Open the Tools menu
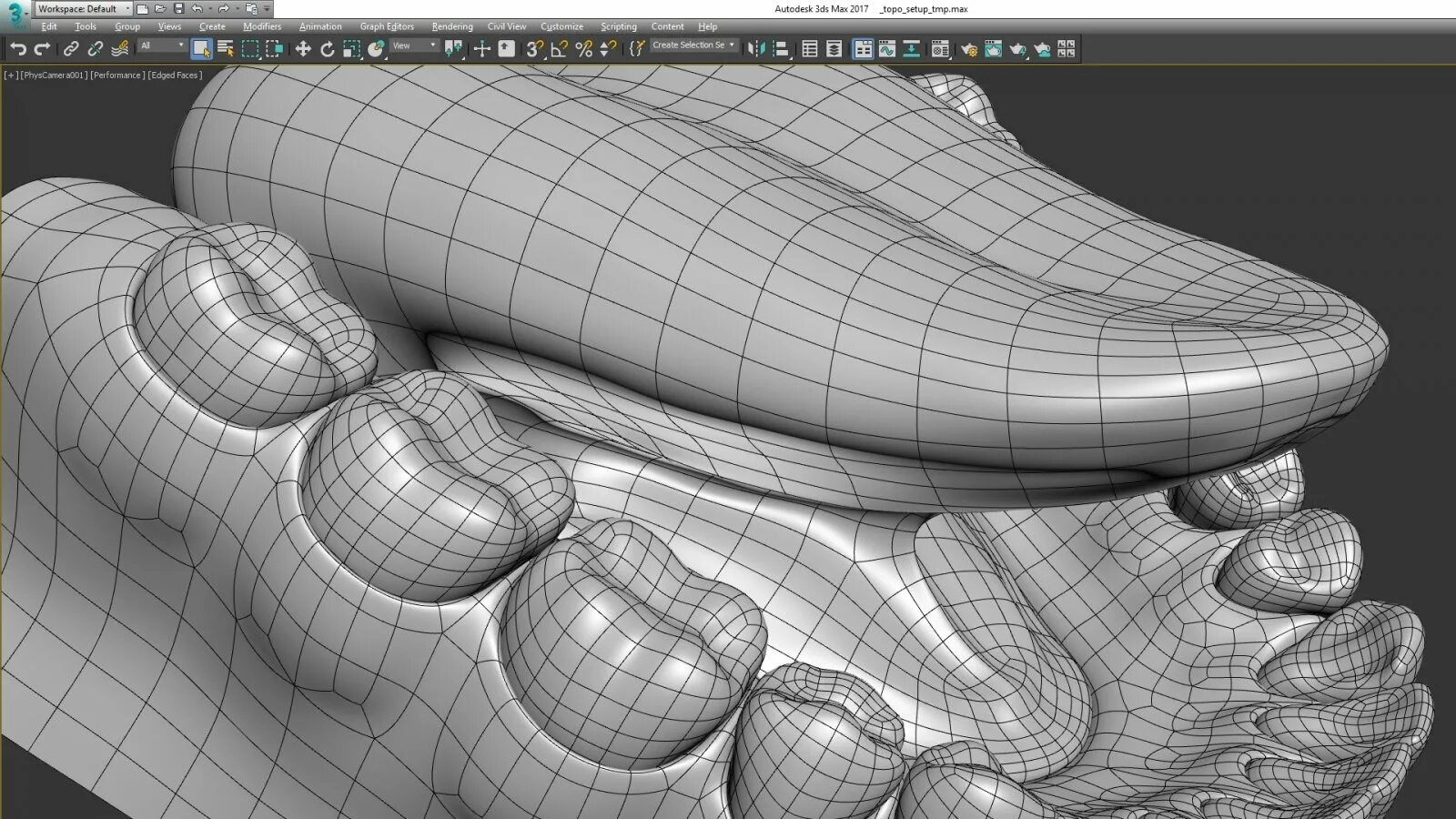1456x819 pixels. [86, 26]
